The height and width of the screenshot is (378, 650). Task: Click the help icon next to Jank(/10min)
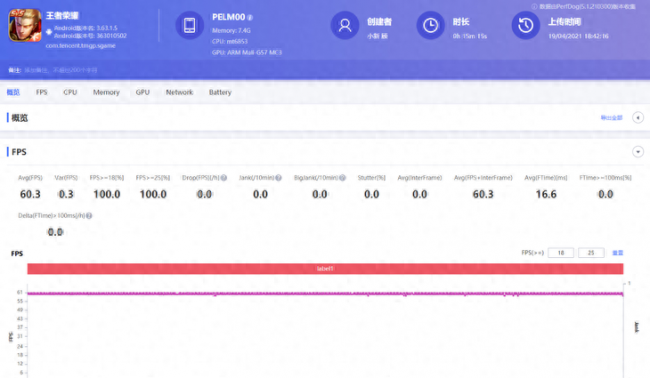279,178
